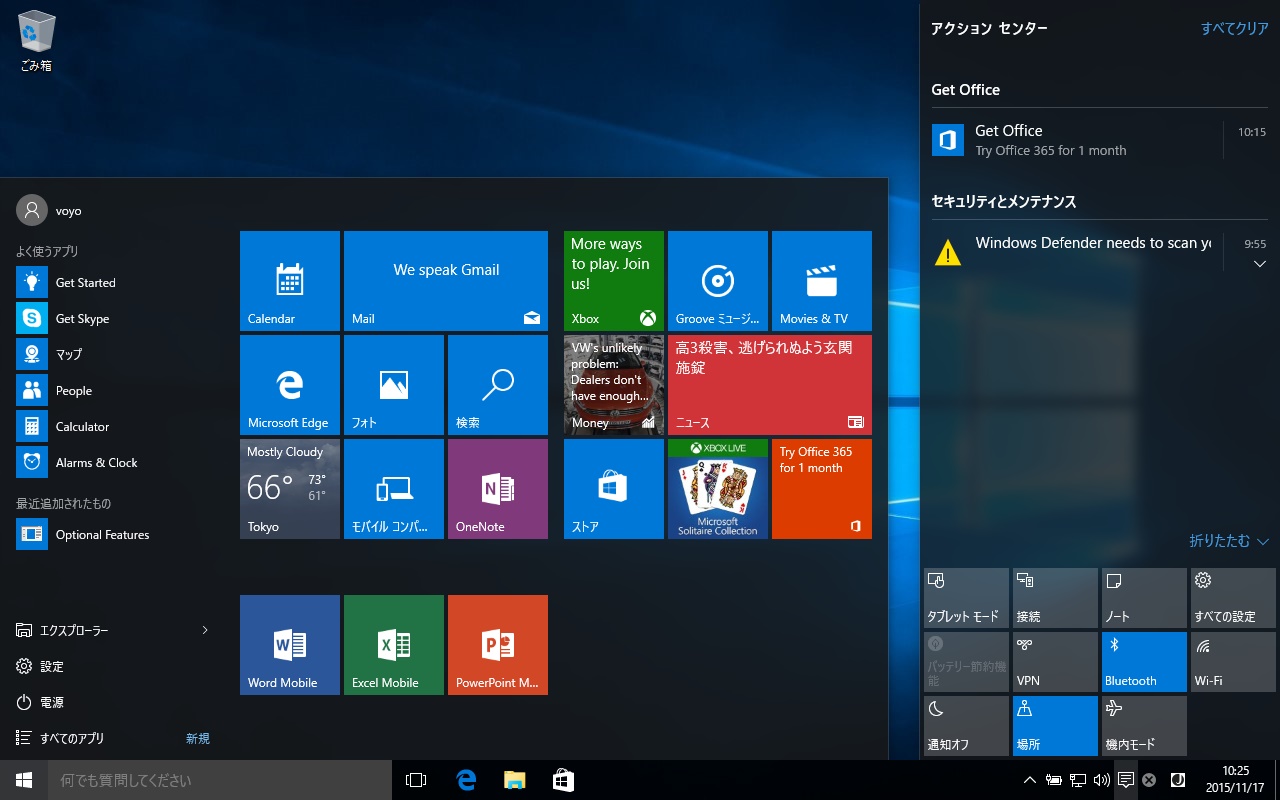
Task: Click すべてクリア to clear notifications
Action: tap(1234, 29)
